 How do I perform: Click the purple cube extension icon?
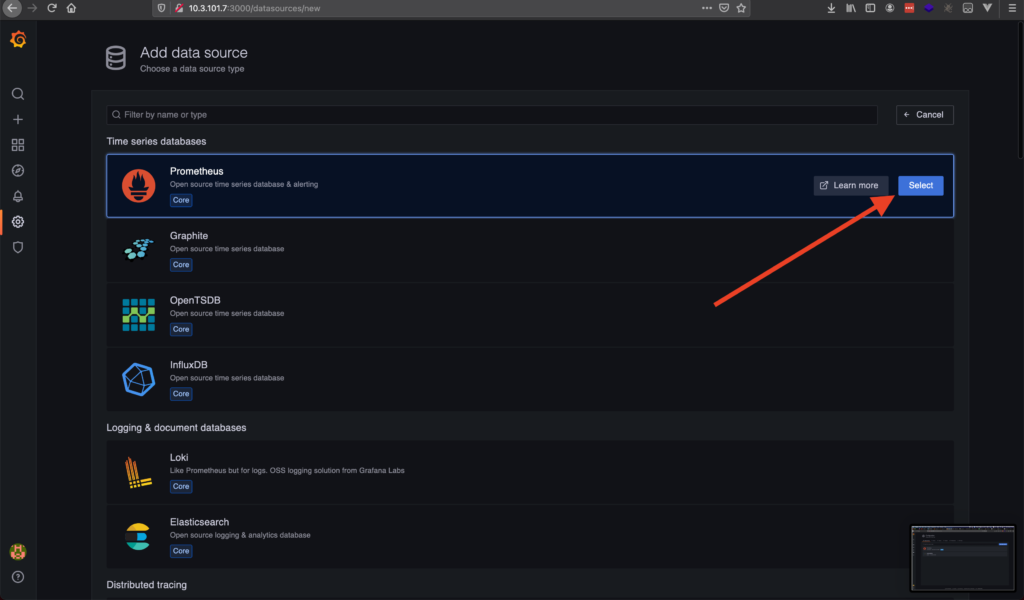929,8
